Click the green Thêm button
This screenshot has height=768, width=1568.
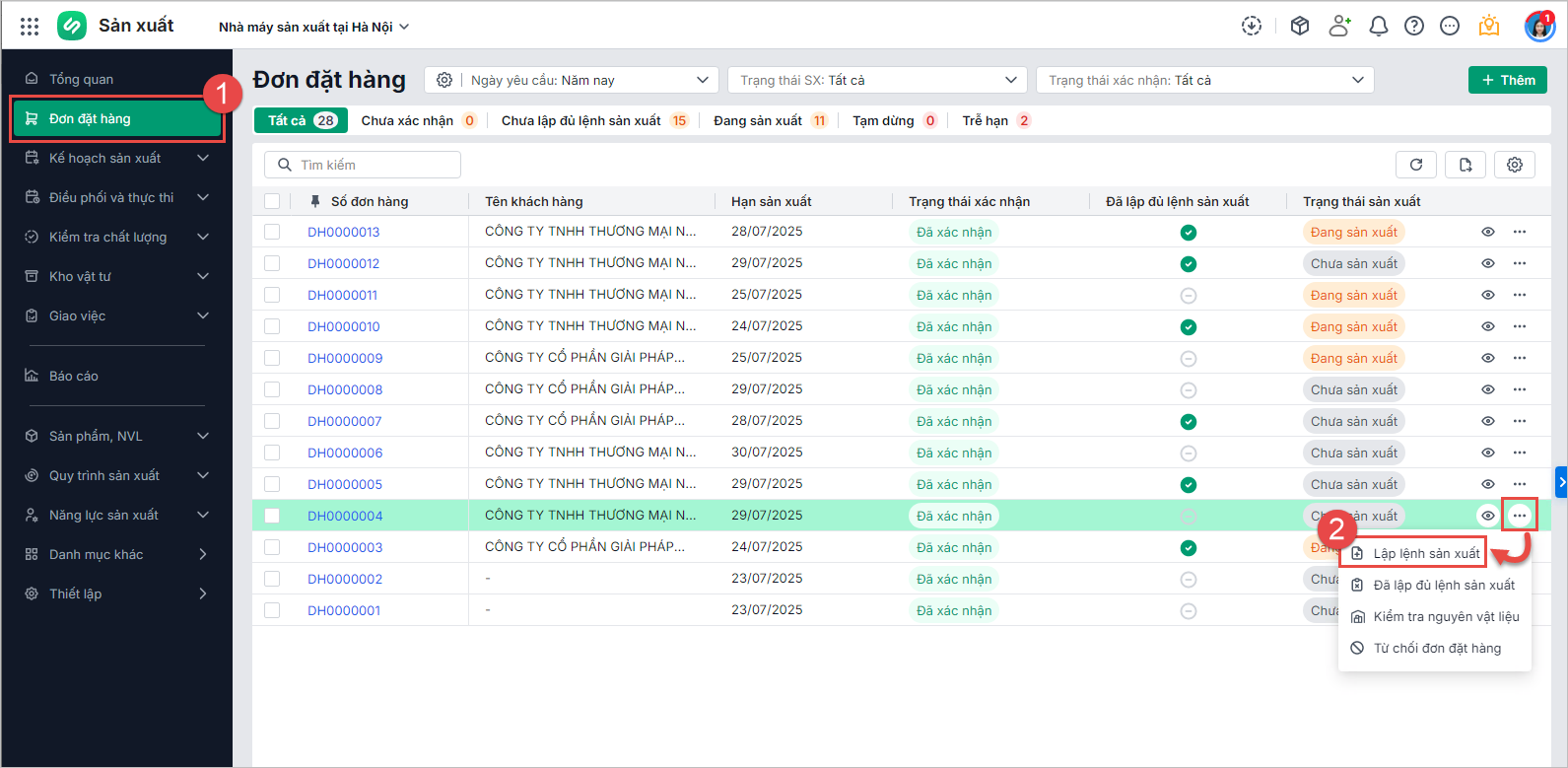click(1507, 80)
